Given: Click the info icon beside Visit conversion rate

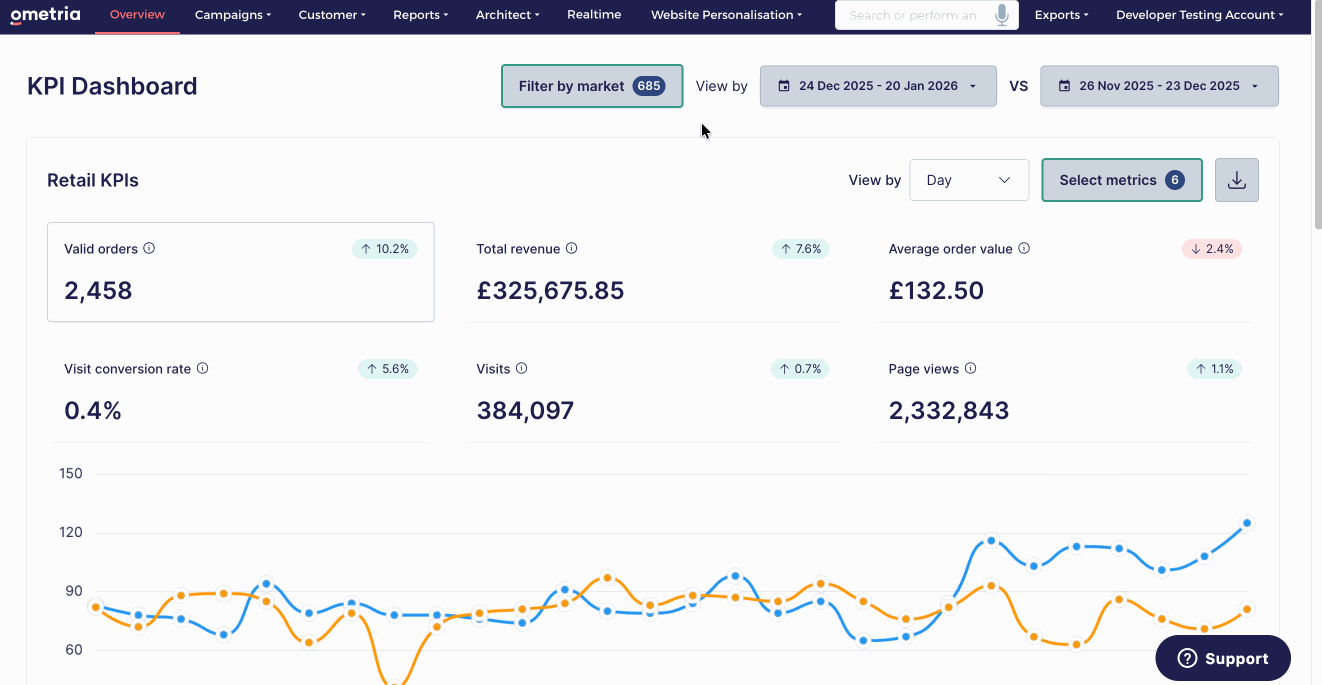Looking at the screenshot, I should pos(203,368).
